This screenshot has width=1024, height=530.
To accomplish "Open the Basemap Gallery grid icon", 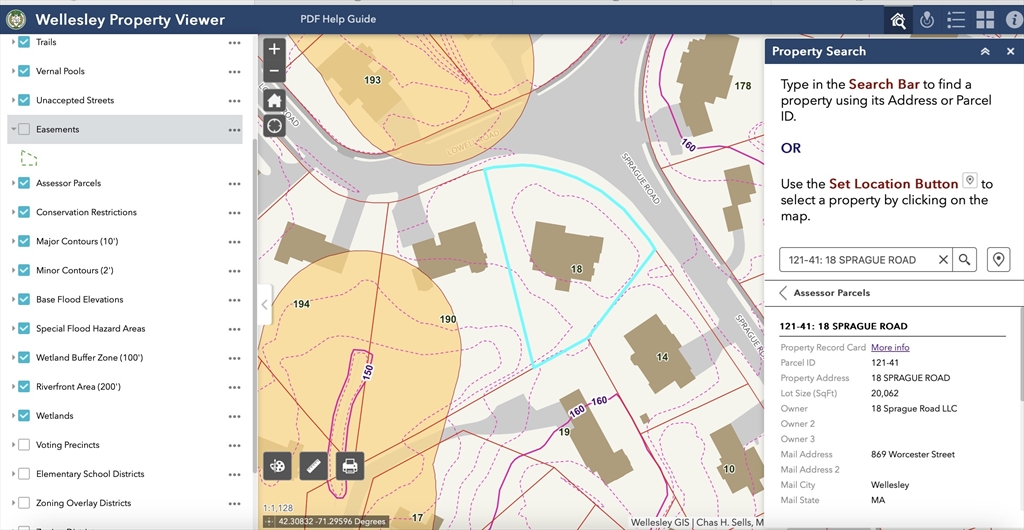I will (985, 20).
